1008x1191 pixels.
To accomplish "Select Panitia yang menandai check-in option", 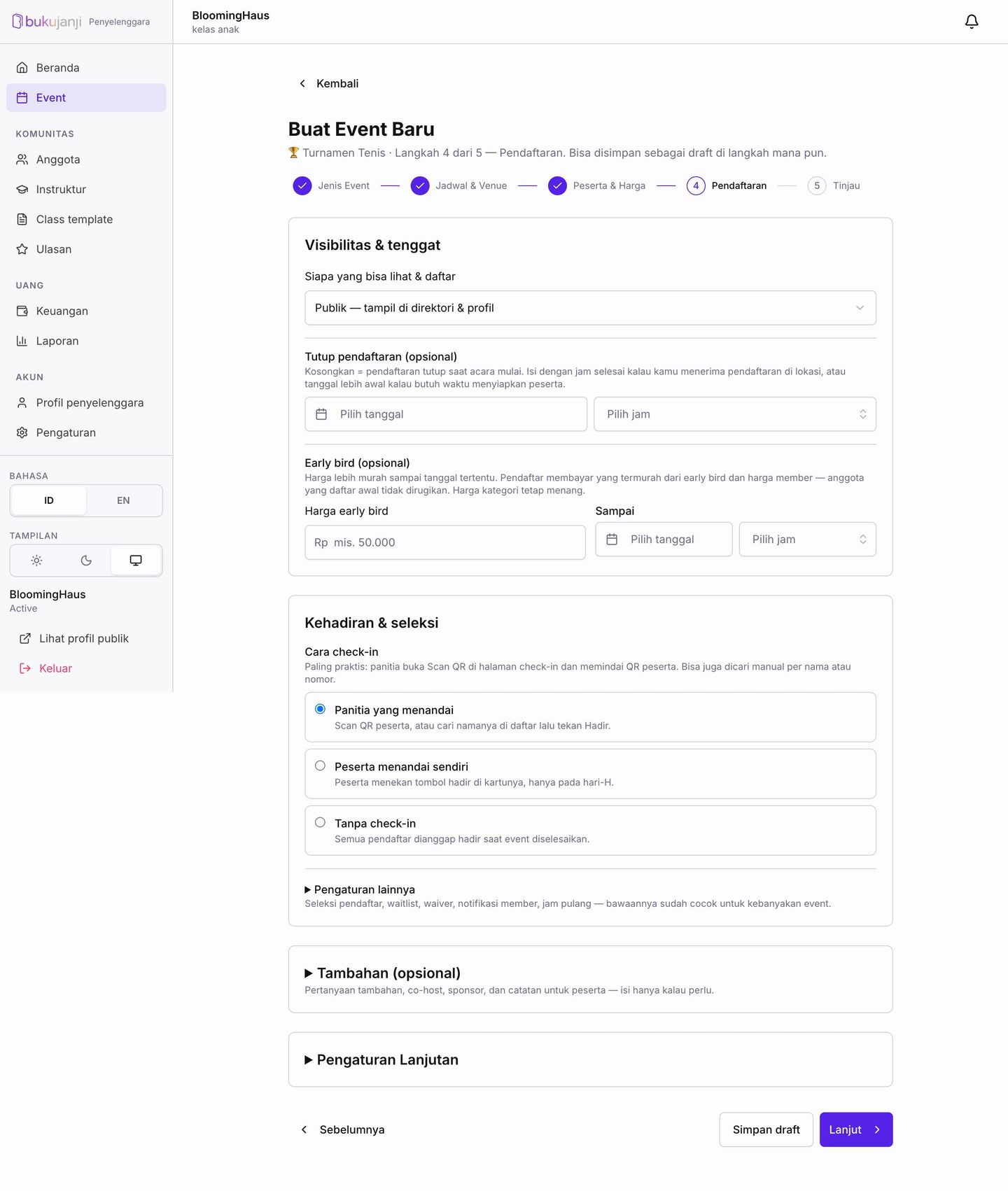I will pos(590,717).
